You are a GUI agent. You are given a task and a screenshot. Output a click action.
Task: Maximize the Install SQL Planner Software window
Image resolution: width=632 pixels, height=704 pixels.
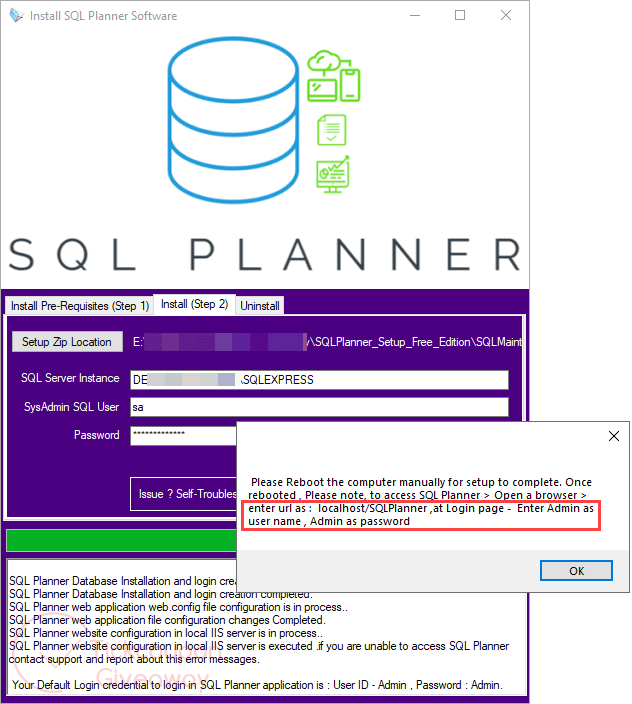point(460,15)
